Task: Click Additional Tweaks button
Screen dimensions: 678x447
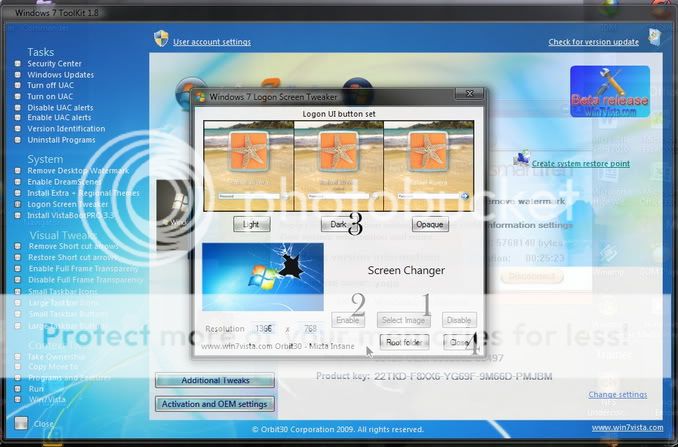Action: [x=215, y=380]
